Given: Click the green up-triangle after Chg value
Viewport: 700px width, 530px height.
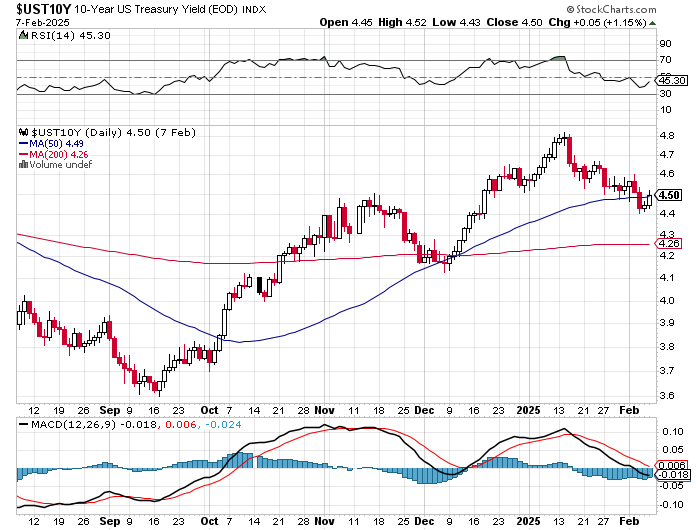Looking at the screenshot, I should 652,23.
